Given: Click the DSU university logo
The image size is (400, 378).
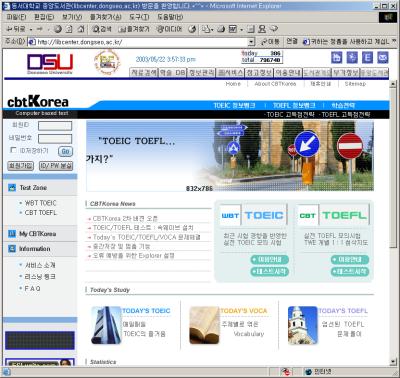Looking at the screenshot, I should point(50,63).
